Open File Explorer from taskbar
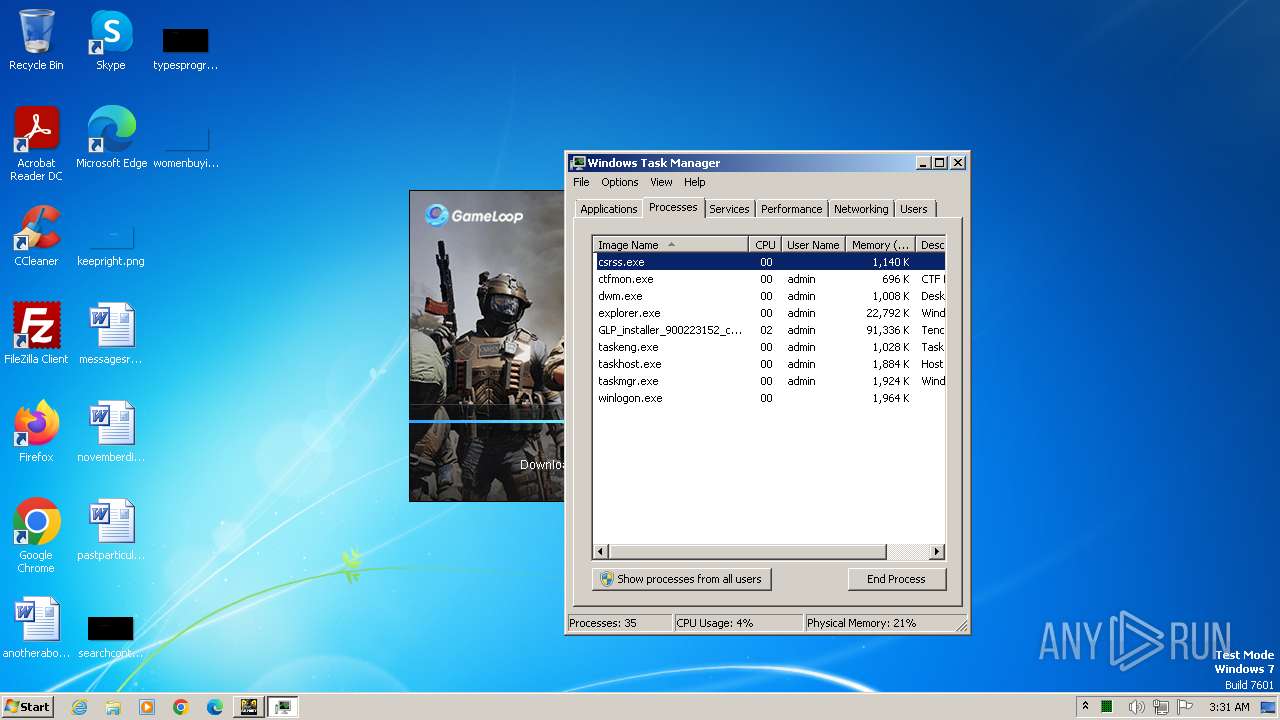The image size is (1280, 720). click(x=113, y=707)
